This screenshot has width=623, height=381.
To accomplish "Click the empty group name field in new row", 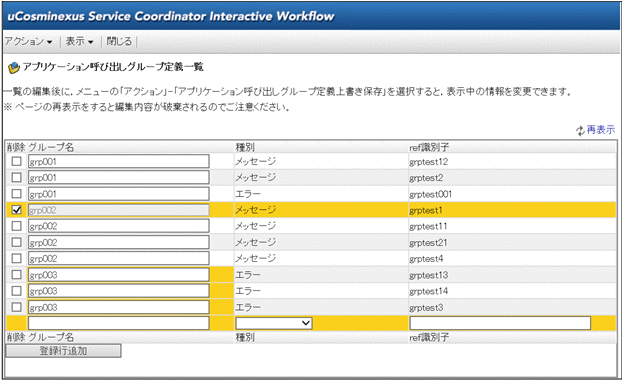I will coord(118,323).
